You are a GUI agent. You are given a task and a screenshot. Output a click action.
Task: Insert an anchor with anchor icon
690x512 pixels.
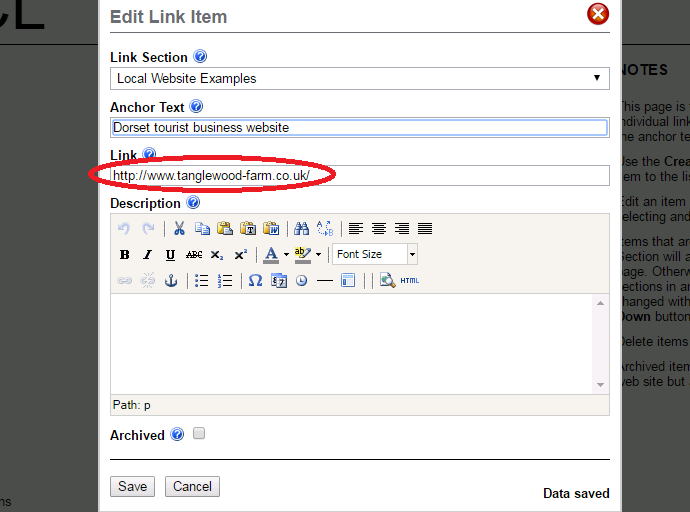[171, 280]
